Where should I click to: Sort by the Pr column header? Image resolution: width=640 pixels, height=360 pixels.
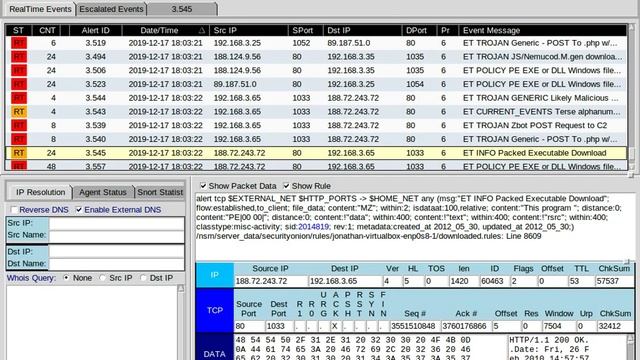pyautogui.click(x=447, y=30)
